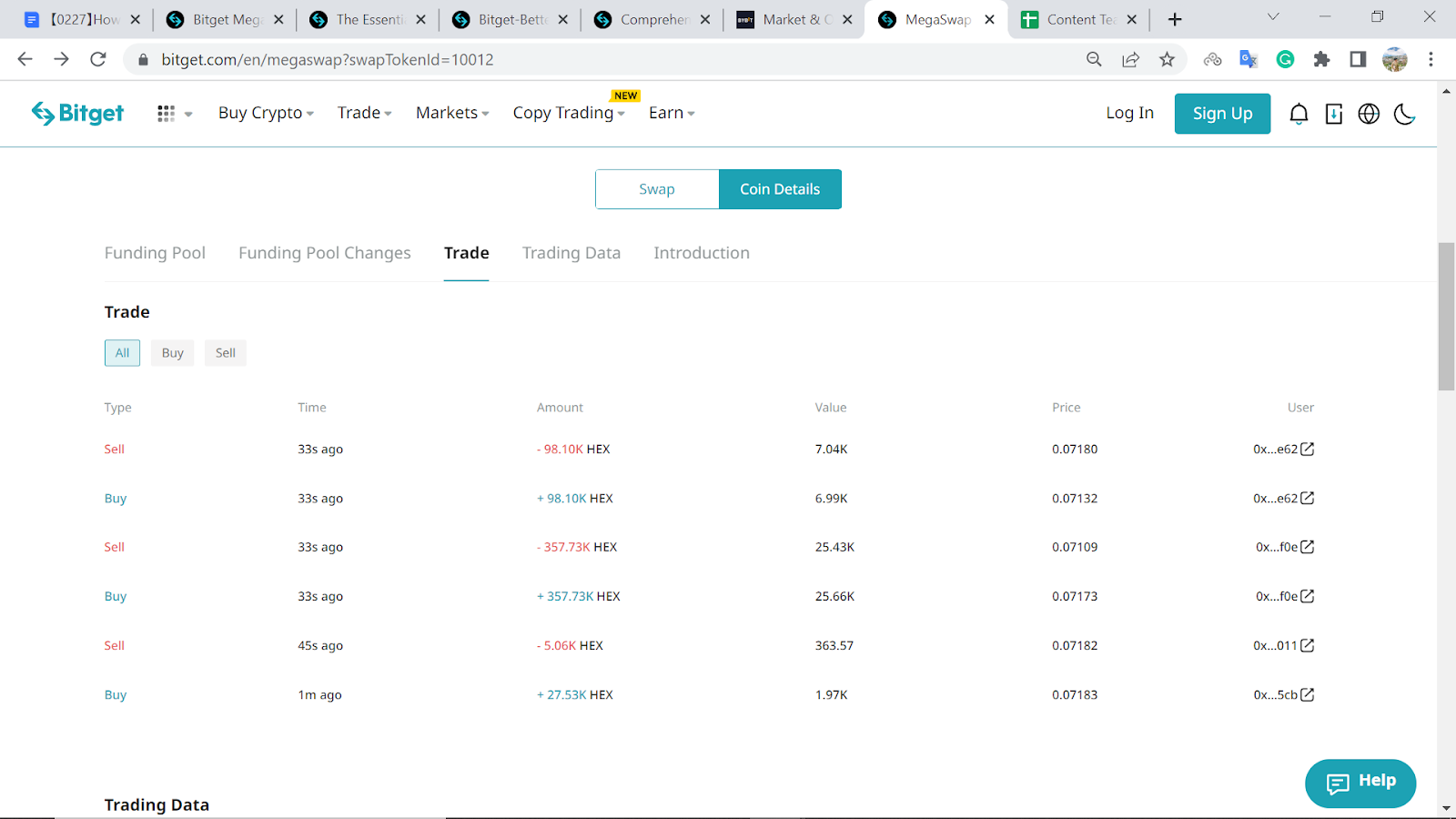The width and height of the screenshot is (1456, 819).
Task: Close the MegaSwap browser tab
Action: (x=989, y=19)
